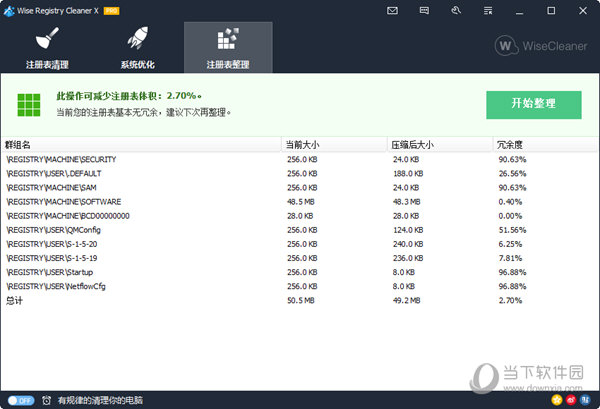Click the alarm clock schedule icon

[x=47, y=400]
